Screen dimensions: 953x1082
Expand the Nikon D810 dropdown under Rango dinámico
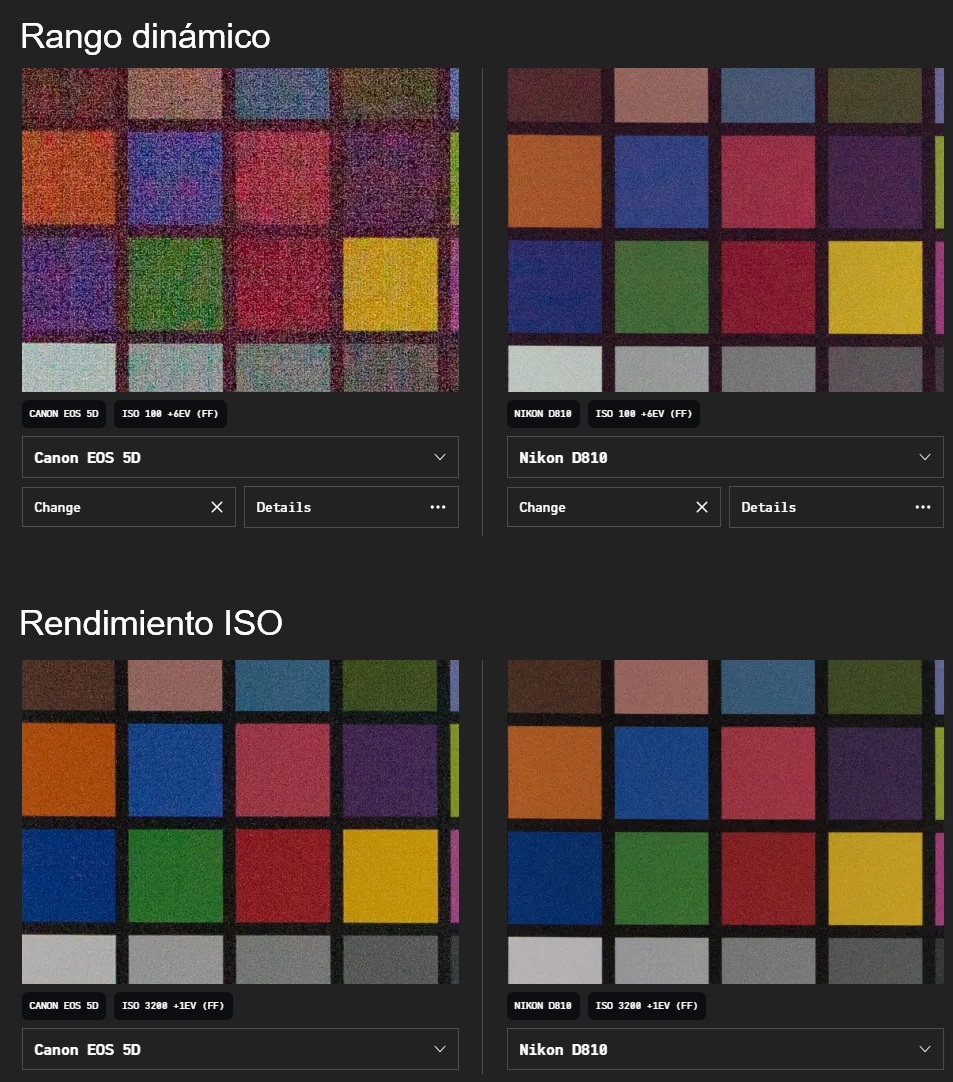click(725, 457)
